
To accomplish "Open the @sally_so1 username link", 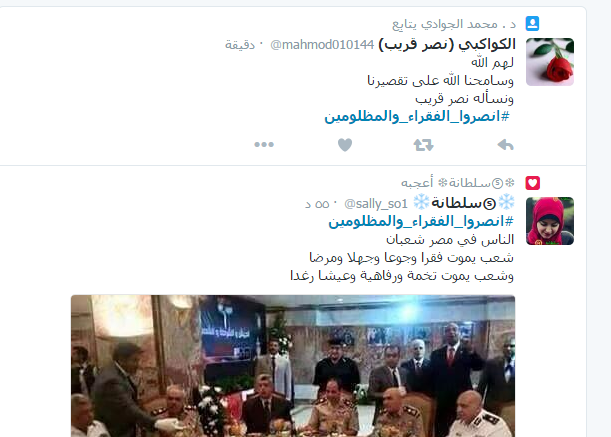I will coord(376,203).
